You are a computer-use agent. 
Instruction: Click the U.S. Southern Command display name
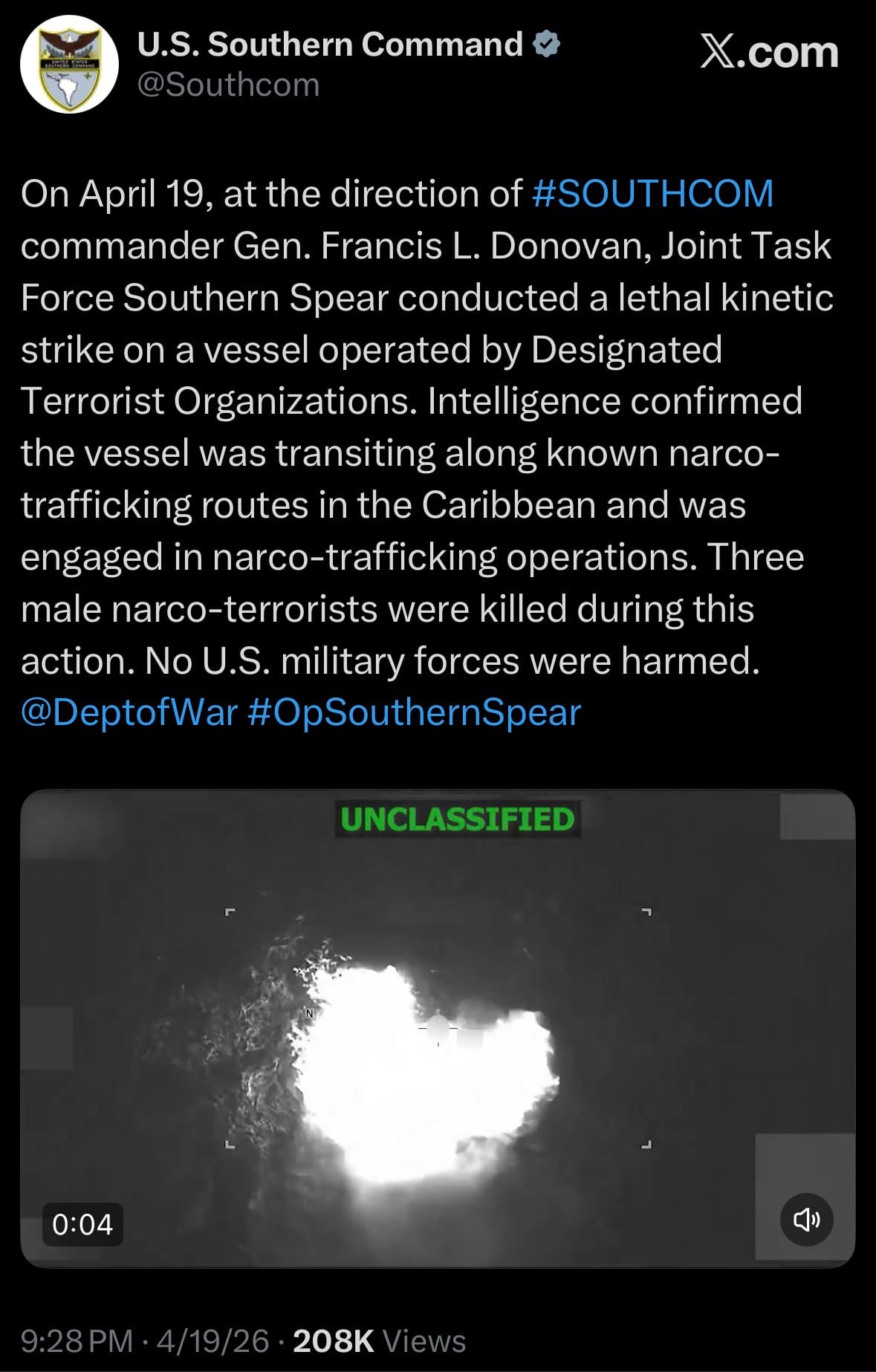coord(330,45)
